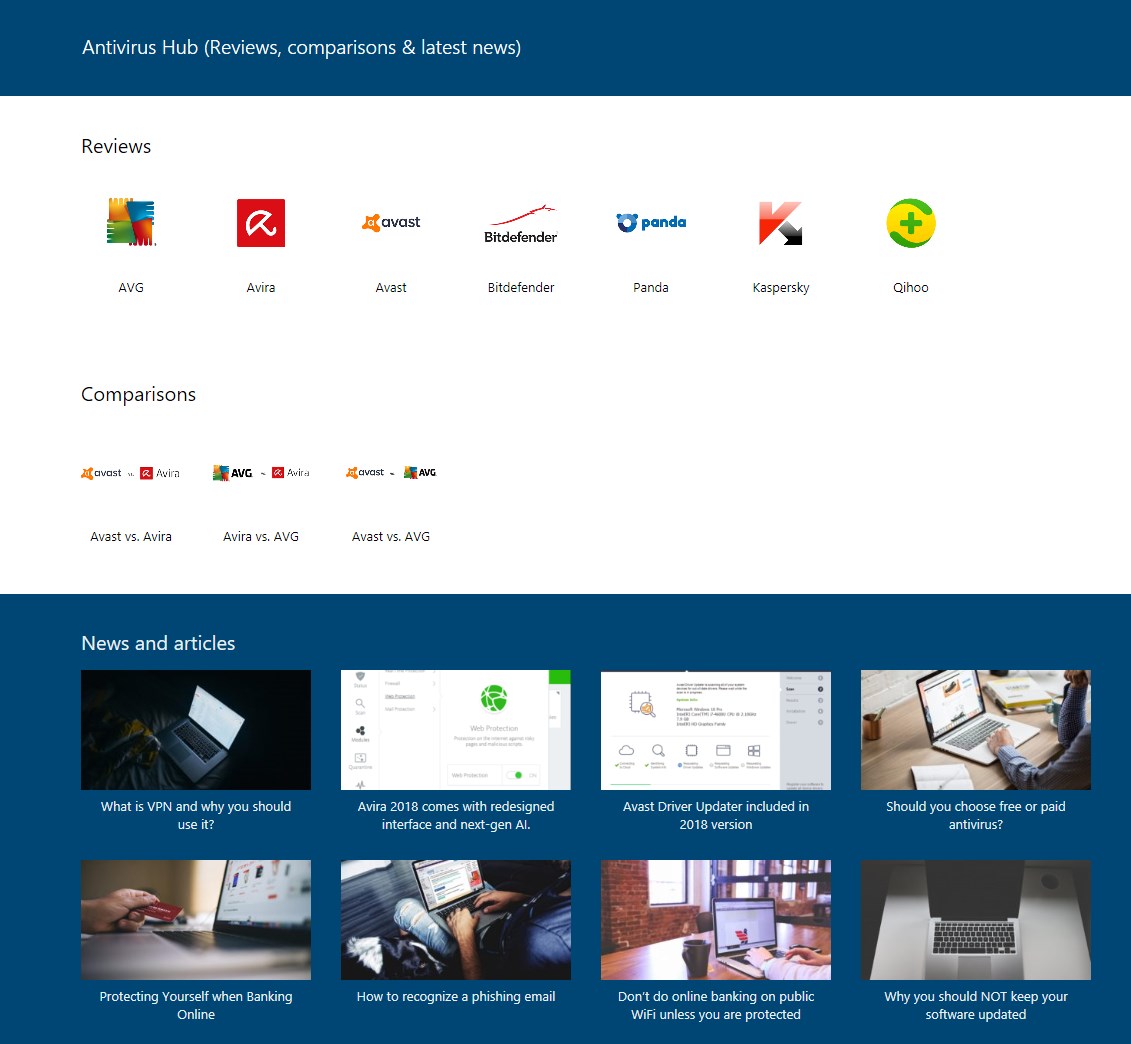Click the Kaspersky text label
The width and height of the screenshot is (1131, 1044).
781,287
